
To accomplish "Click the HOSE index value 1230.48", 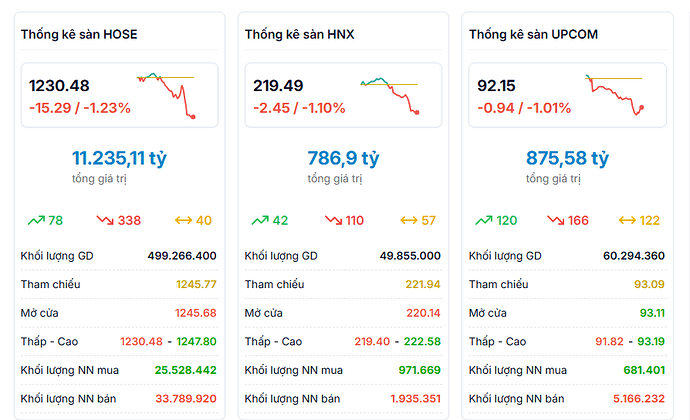I will (x=59, y=86).
